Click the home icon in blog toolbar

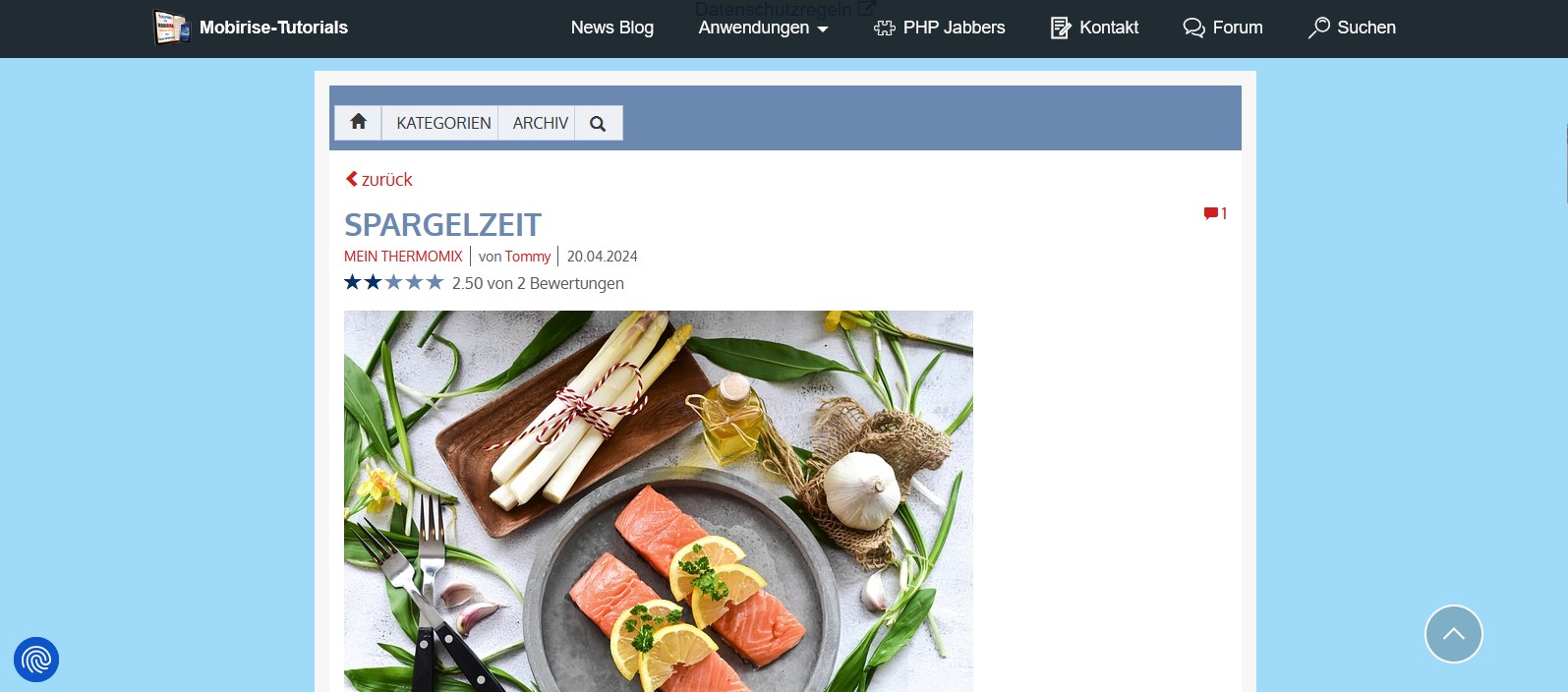358,122
